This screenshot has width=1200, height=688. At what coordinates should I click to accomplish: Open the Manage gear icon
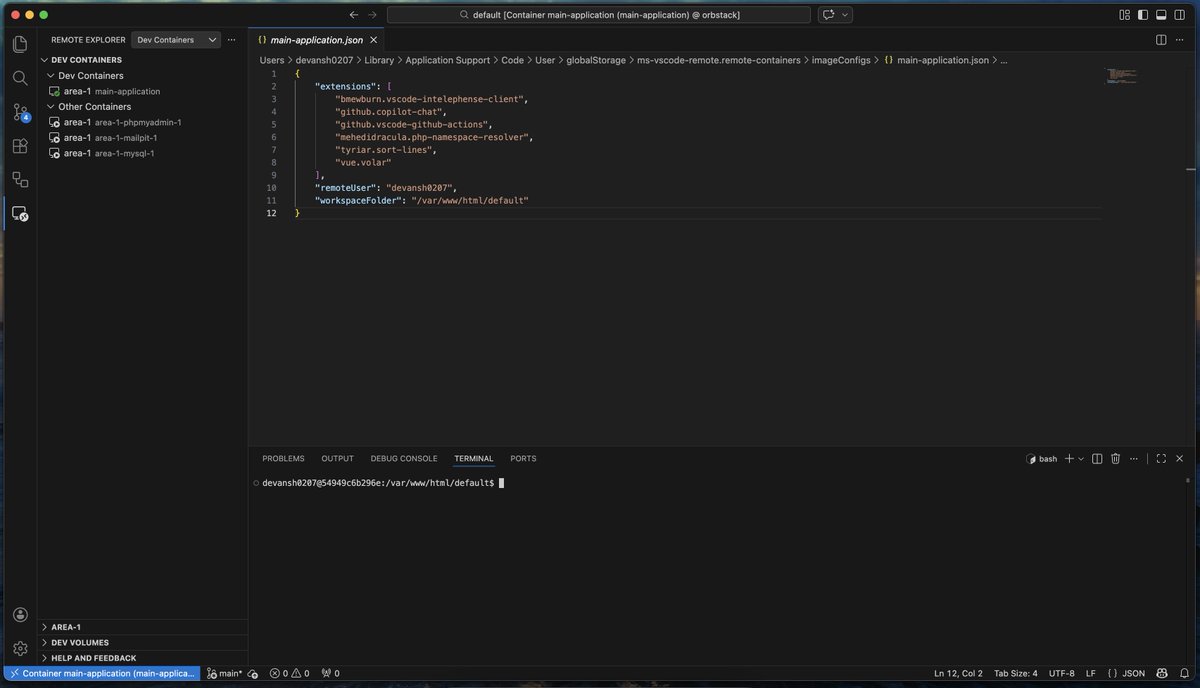[20, 648]
